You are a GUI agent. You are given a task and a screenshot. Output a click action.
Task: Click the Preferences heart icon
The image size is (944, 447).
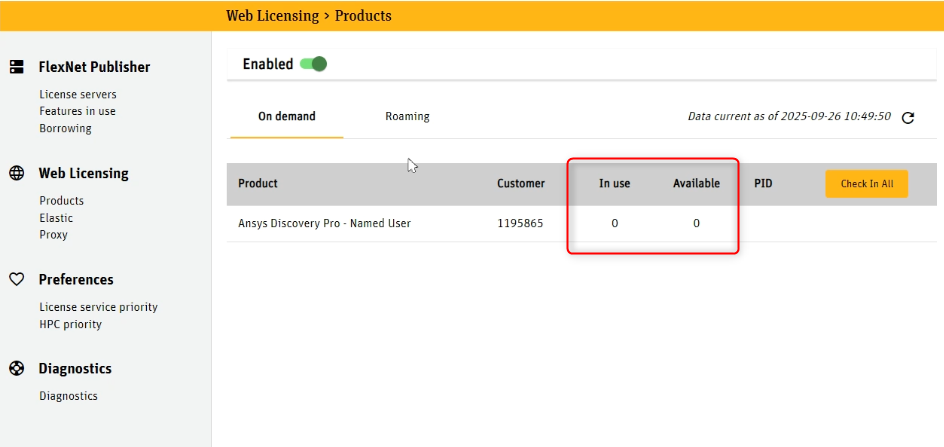16,280
